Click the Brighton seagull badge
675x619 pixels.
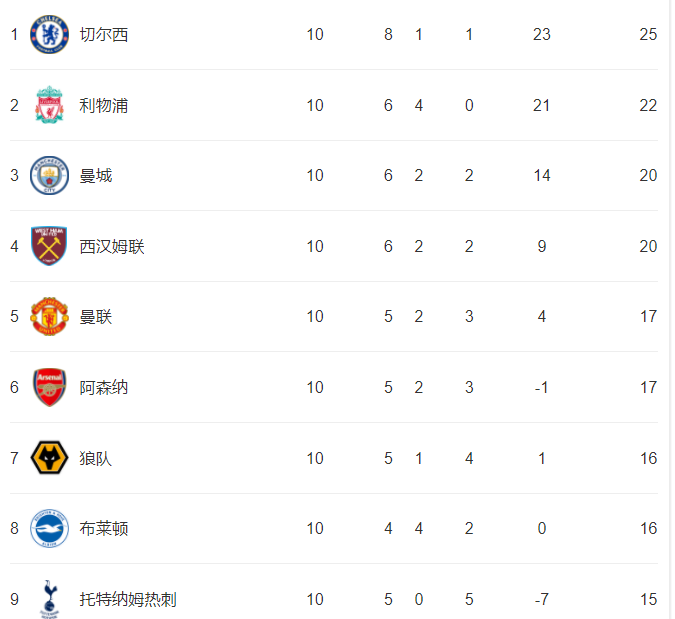point(49,528)
